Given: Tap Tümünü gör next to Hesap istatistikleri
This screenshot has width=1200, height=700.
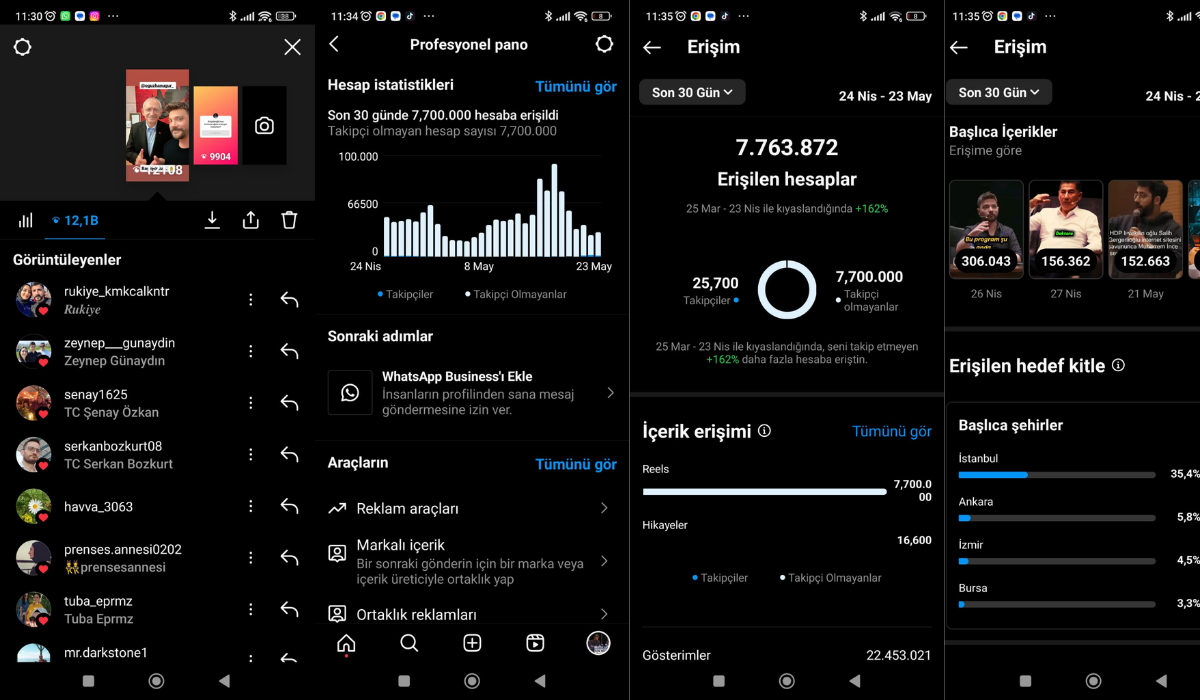Looking at the screenshot, I should (x=576, y=86).
